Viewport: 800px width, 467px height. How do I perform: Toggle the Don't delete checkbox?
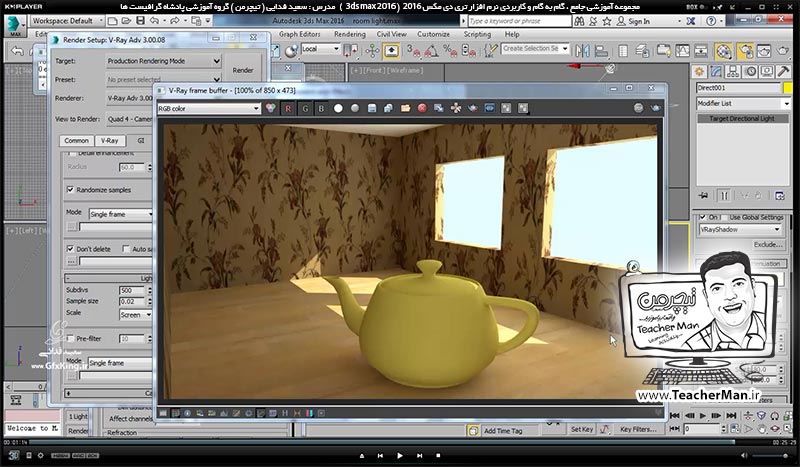click(70, 249)
